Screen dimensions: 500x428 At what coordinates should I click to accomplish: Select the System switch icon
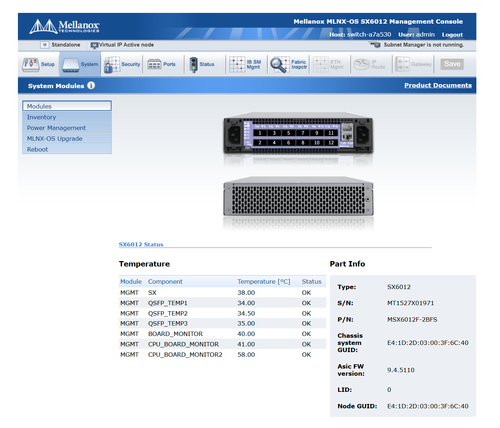click(71, 65)
